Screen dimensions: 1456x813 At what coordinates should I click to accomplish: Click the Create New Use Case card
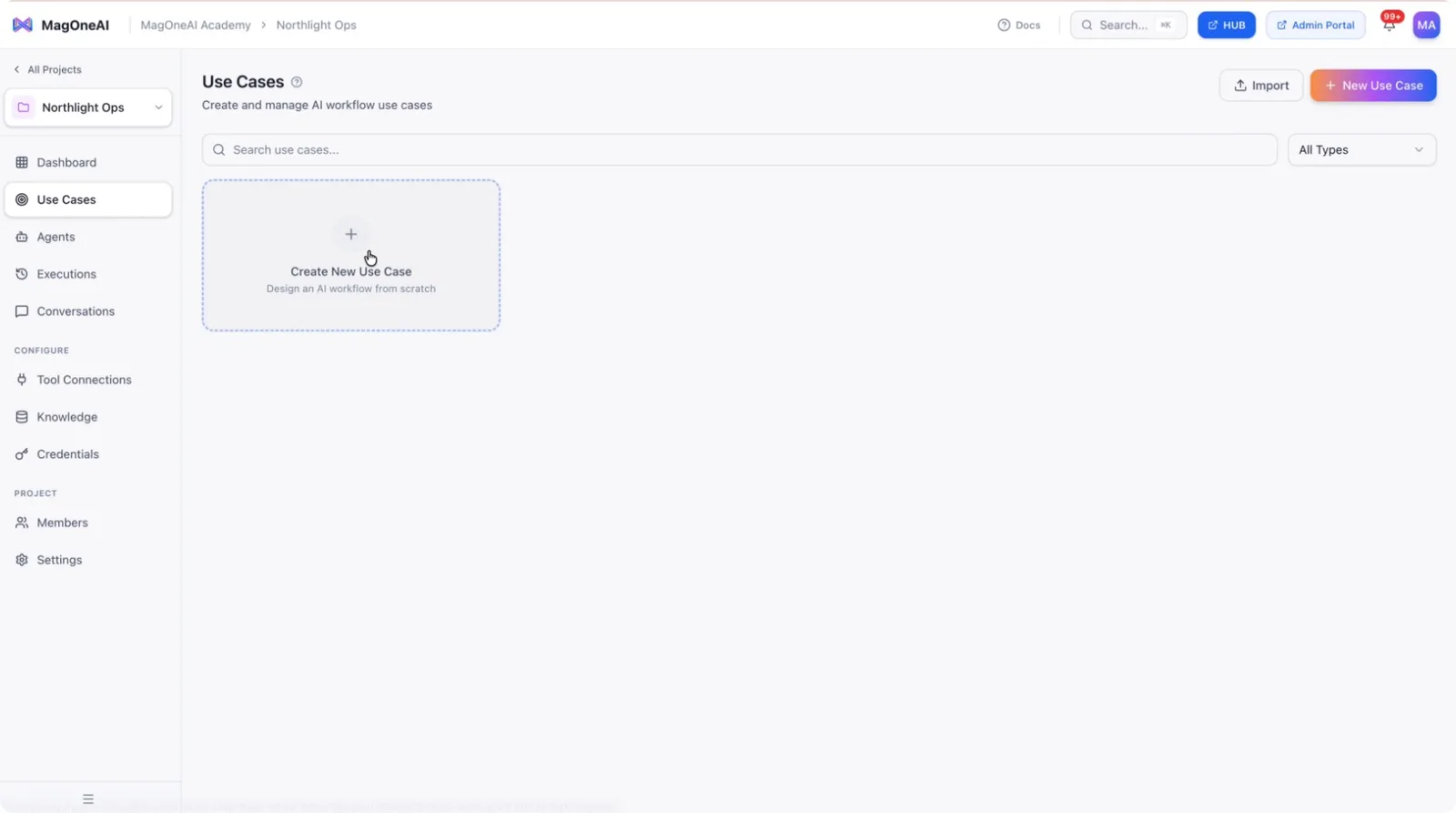pos(351,255)
